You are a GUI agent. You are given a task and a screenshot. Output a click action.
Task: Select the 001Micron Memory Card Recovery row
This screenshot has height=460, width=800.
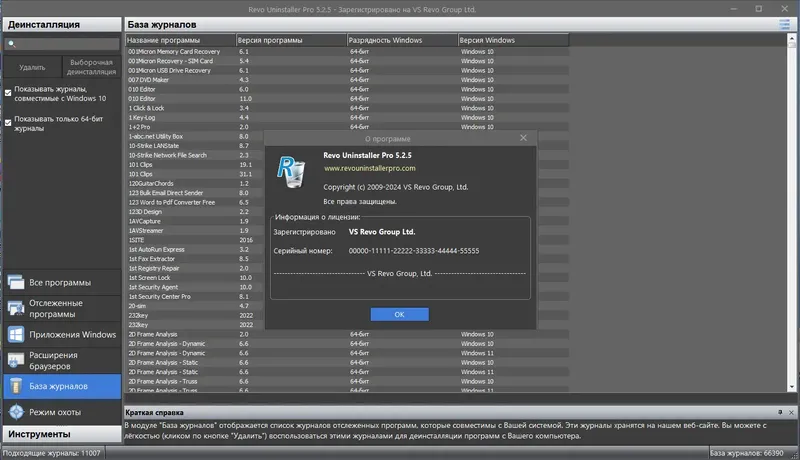click(x=347, y=52)
